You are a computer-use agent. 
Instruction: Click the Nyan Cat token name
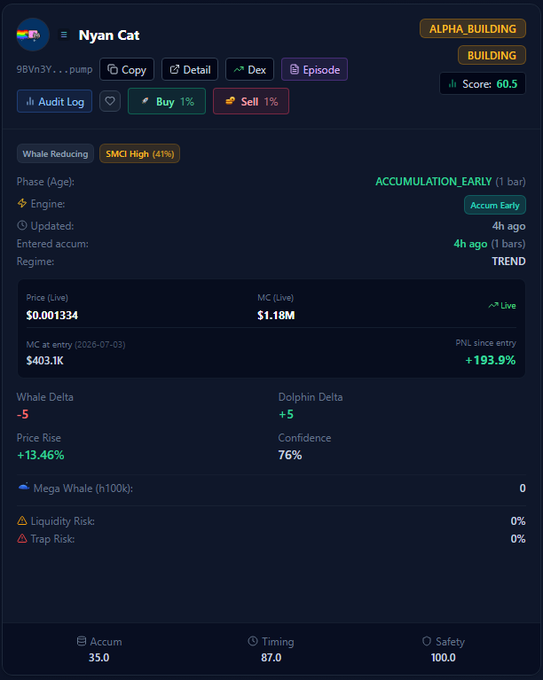click(x=109, y=35)
